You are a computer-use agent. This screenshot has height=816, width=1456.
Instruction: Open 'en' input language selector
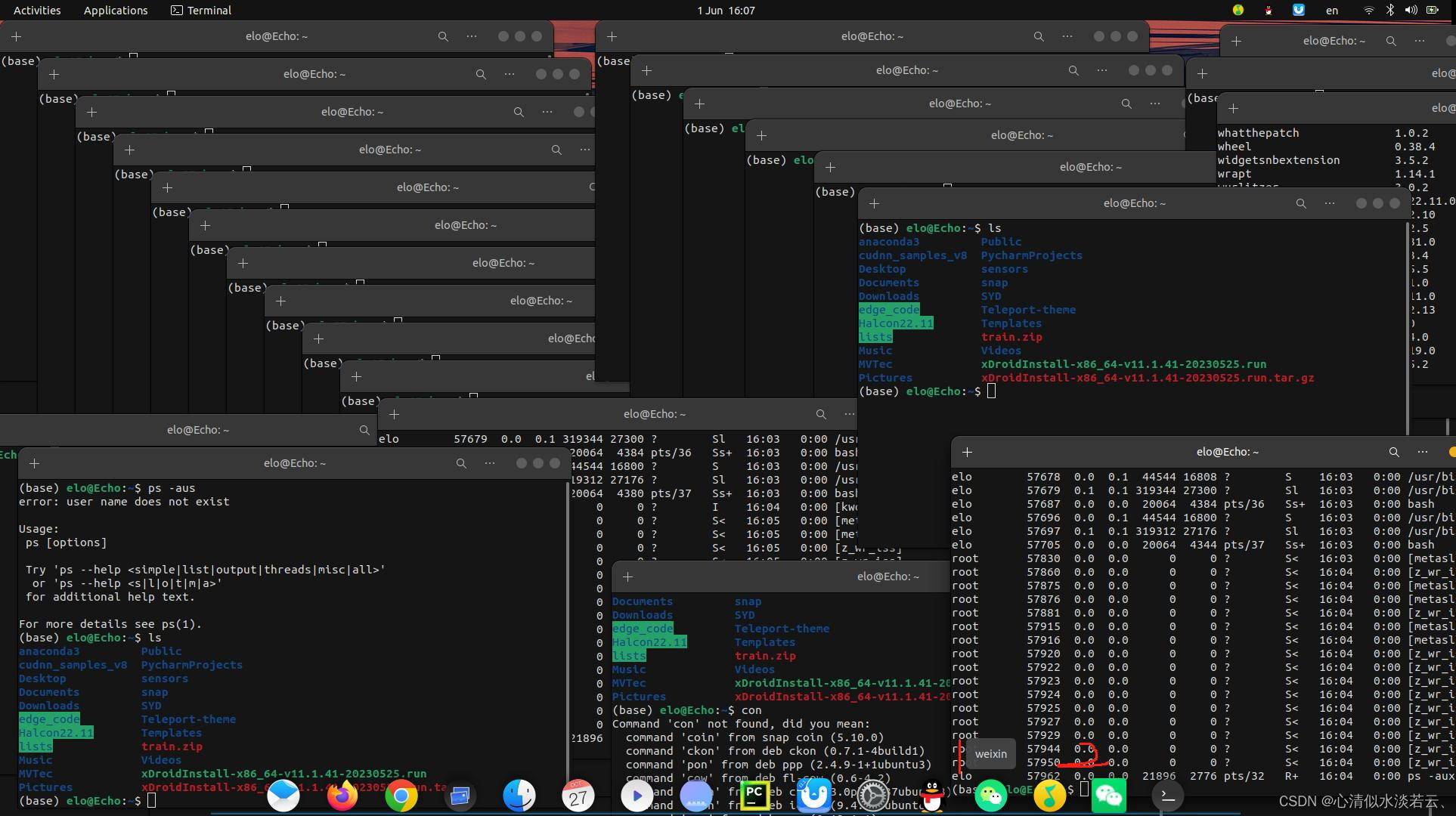coord(1332,11)
